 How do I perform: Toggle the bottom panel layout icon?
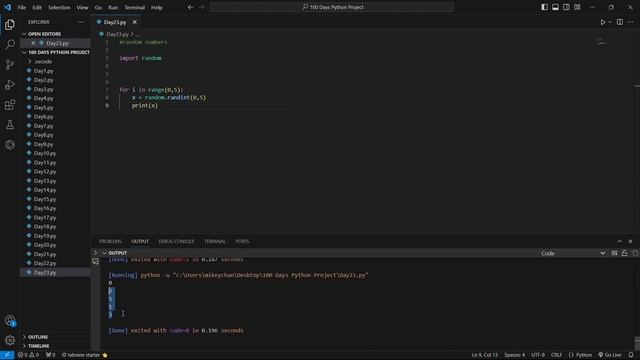click(556, 7)
